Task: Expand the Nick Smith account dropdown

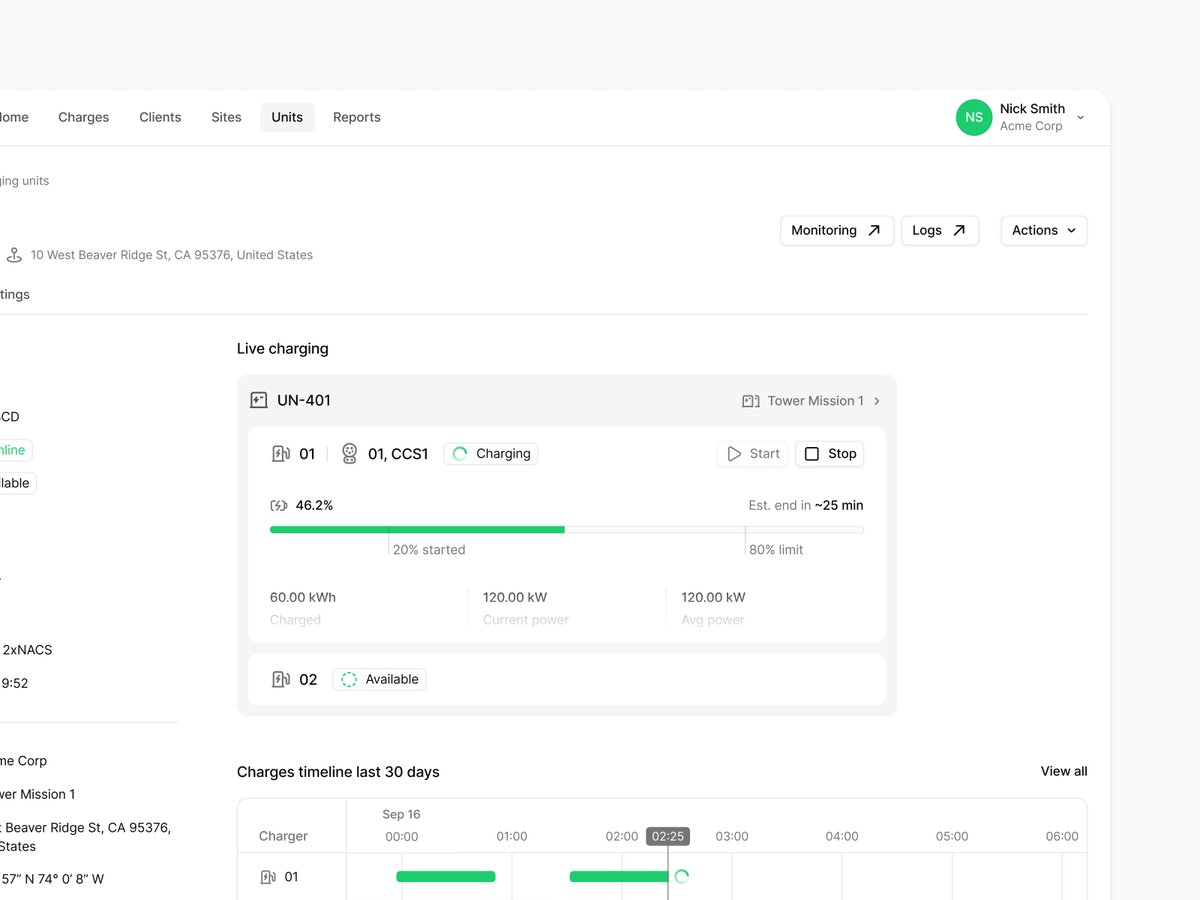Action: click(x=1080, y=118)
